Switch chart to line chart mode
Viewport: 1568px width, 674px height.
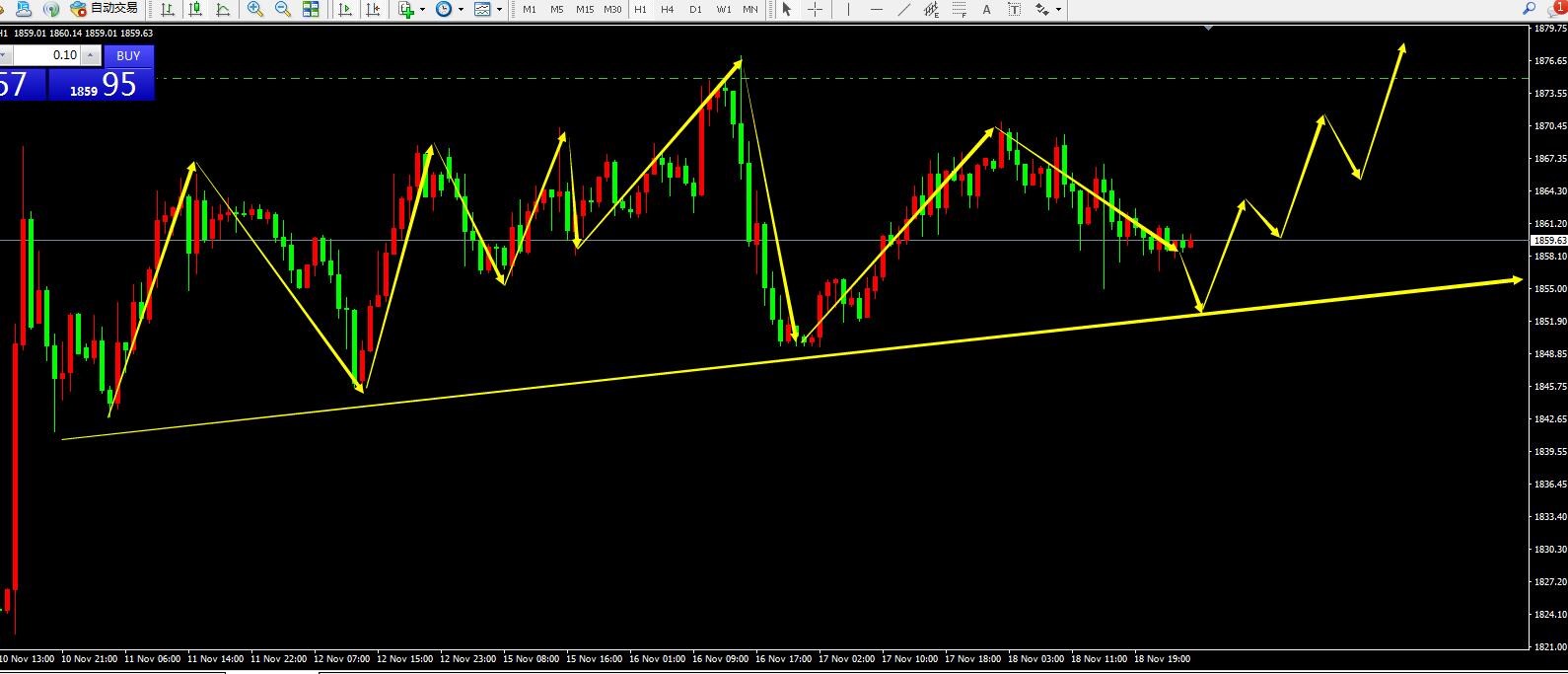223,9
